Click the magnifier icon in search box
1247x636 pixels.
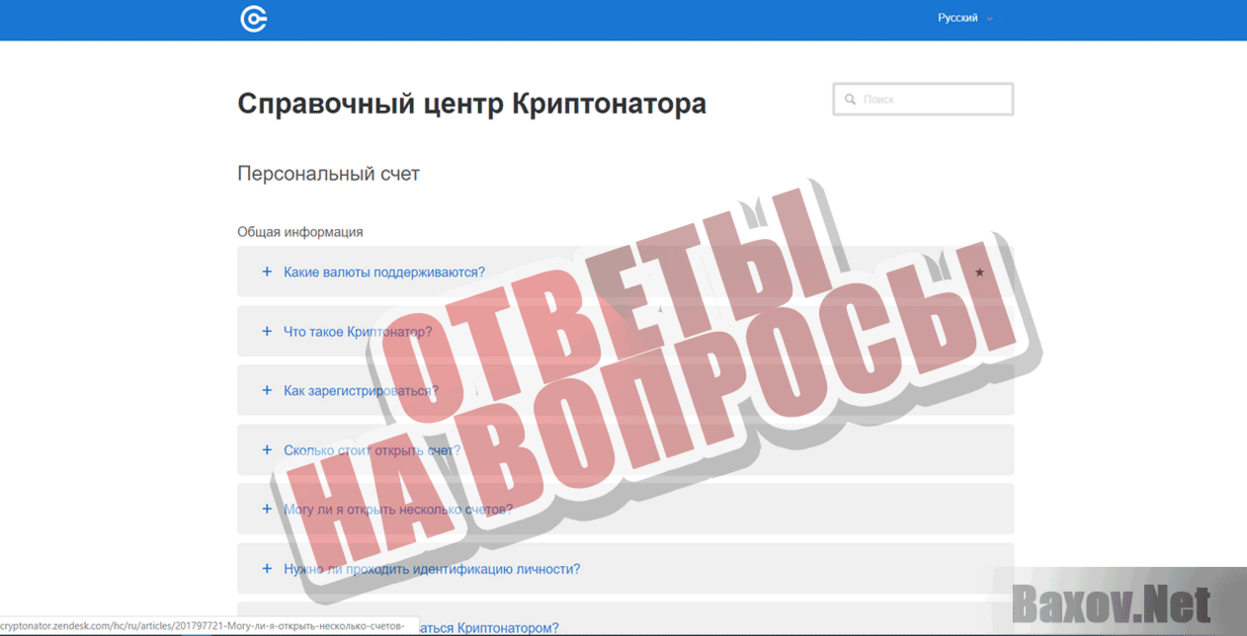[850, 100]
